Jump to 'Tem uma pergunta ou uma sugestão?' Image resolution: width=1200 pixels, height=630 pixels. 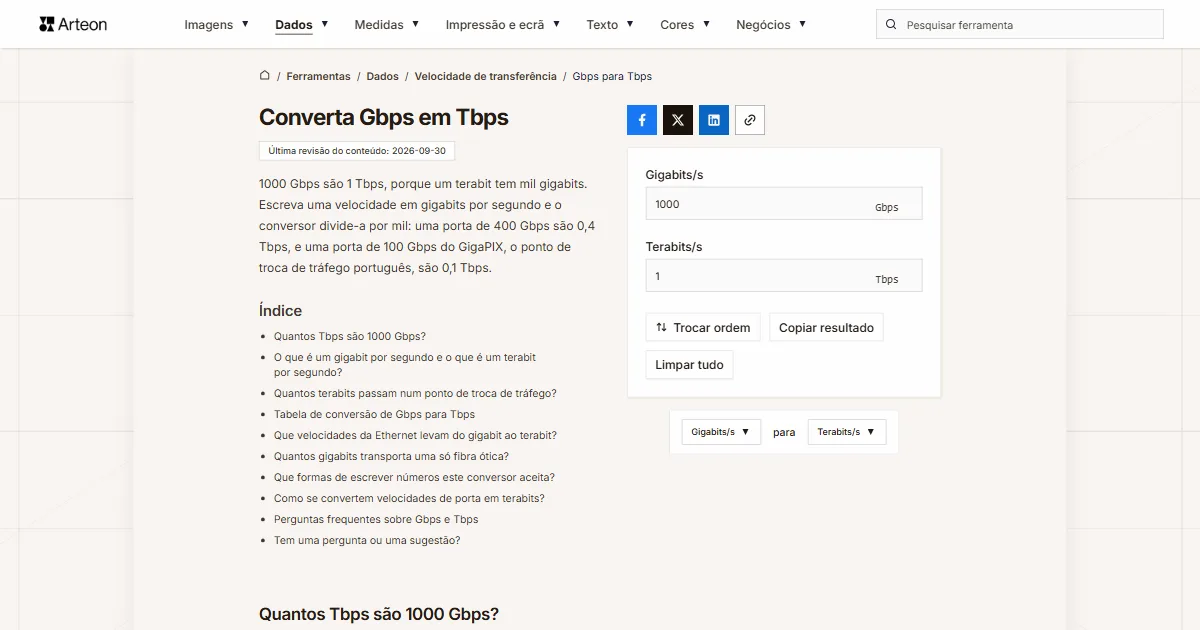[367, 540]
